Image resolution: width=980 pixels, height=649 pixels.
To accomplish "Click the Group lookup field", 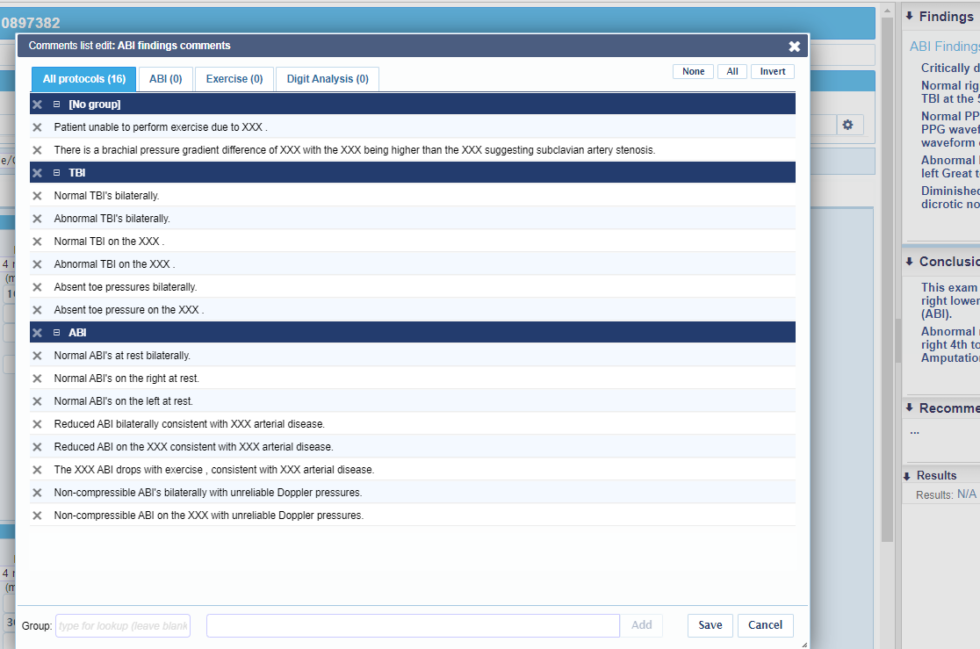I will tap(122, 625).
